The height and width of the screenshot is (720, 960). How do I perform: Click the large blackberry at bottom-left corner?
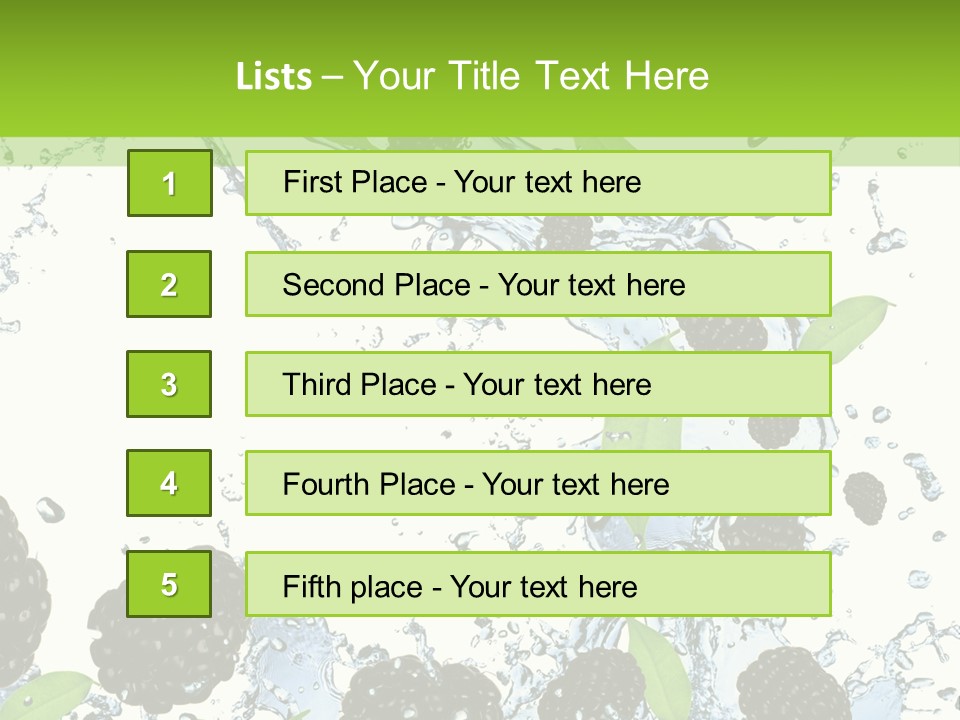click(22, 590)
